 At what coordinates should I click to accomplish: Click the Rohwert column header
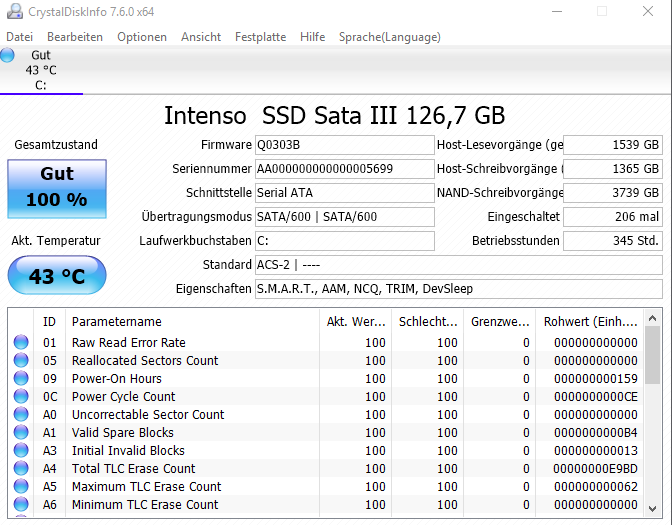[x=589, y=321]
